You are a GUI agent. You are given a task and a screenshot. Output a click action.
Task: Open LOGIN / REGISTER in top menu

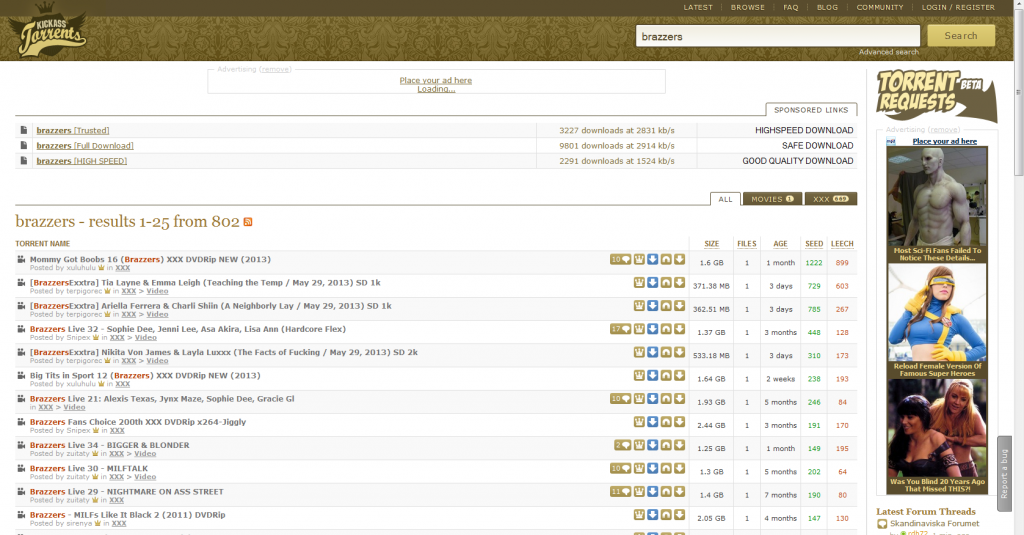tap(958, 7)
